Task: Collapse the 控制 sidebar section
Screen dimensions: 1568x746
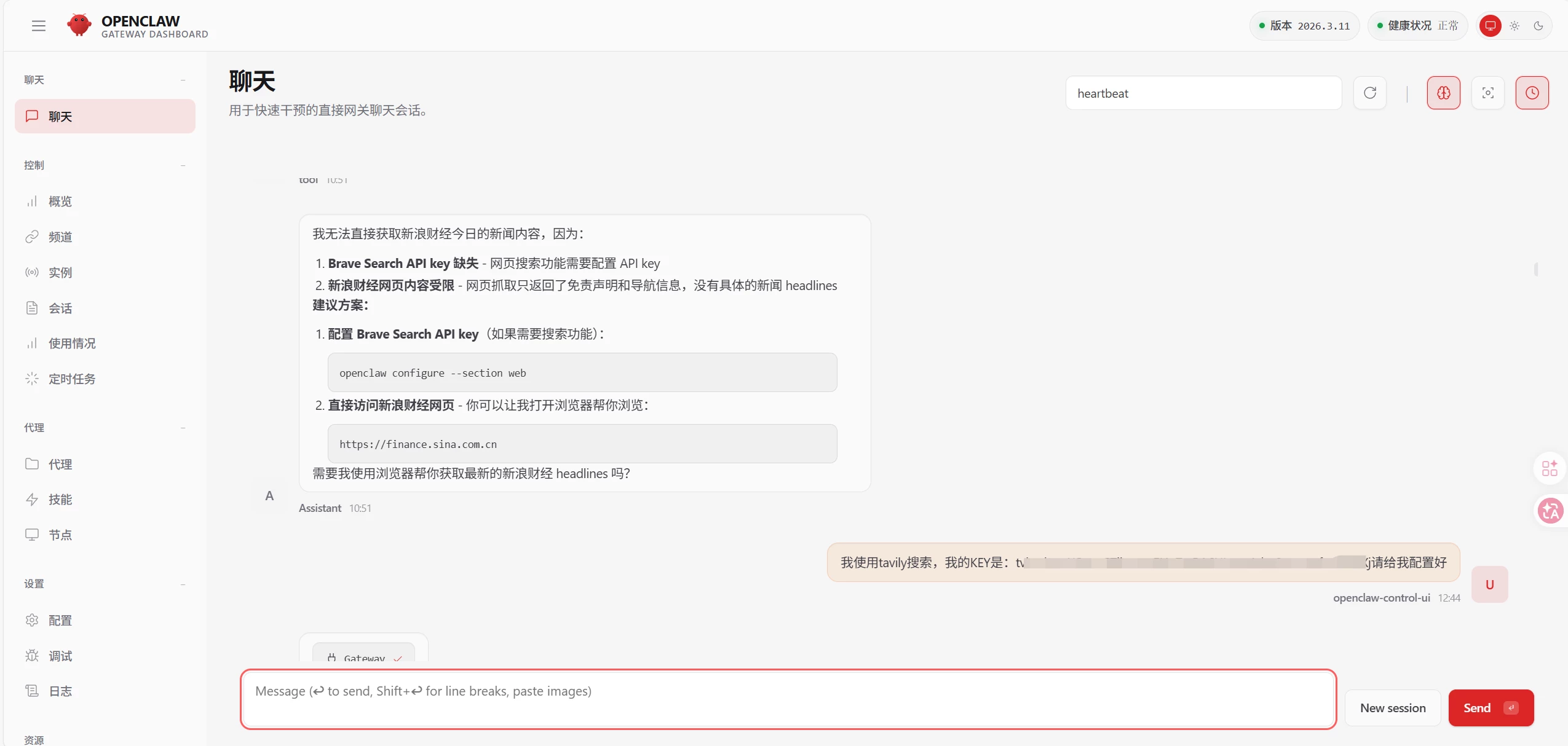Action: click(183, 165)
